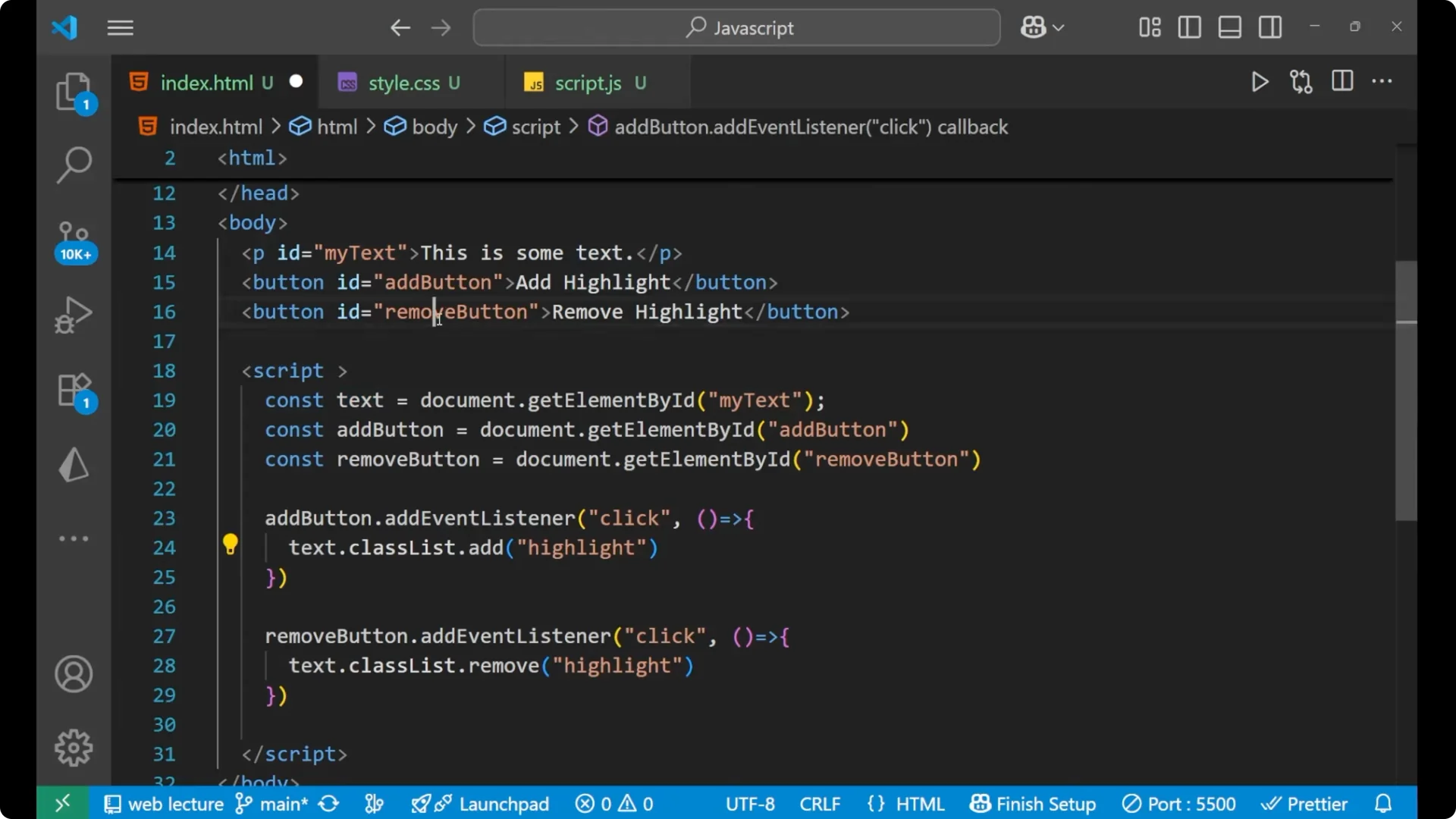Select the Run and Debug icon
Screen dimensions: 1456x819
74,315
